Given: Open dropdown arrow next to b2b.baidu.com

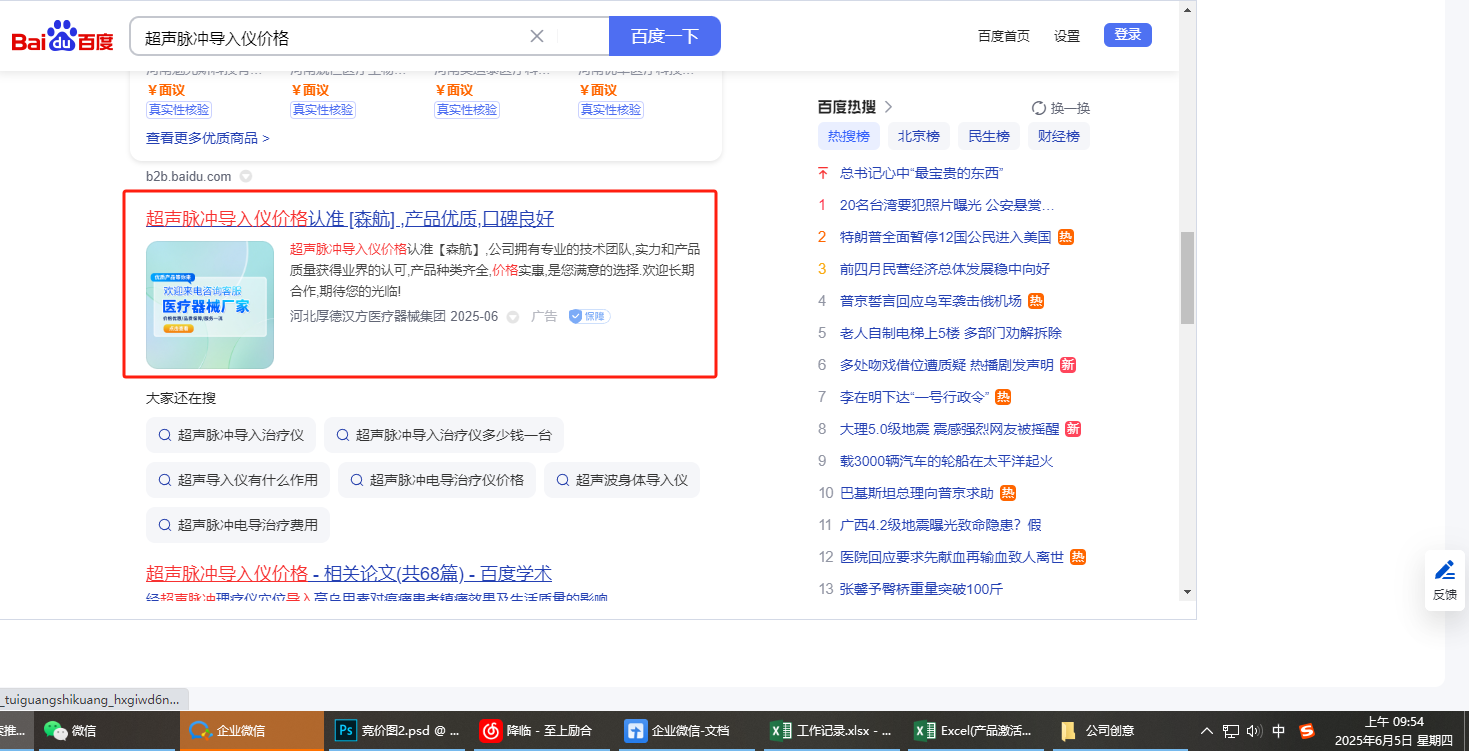Looking at the screenshot, I should (x=246, y=177).
